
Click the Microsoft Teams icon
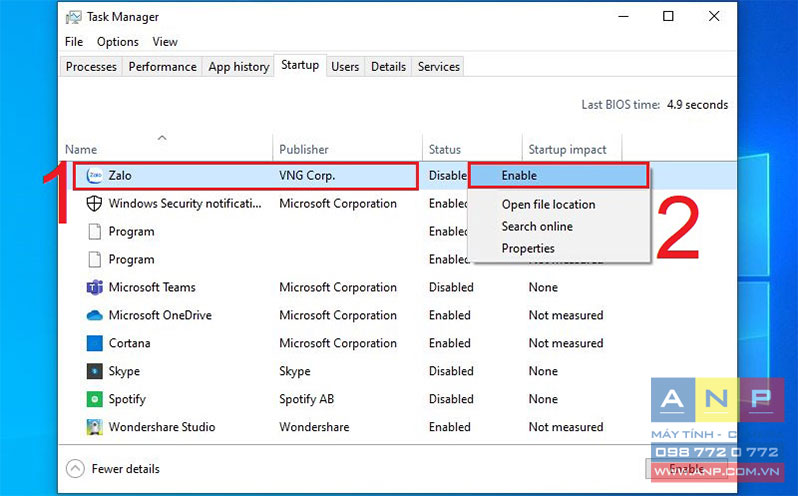[94, 287]
